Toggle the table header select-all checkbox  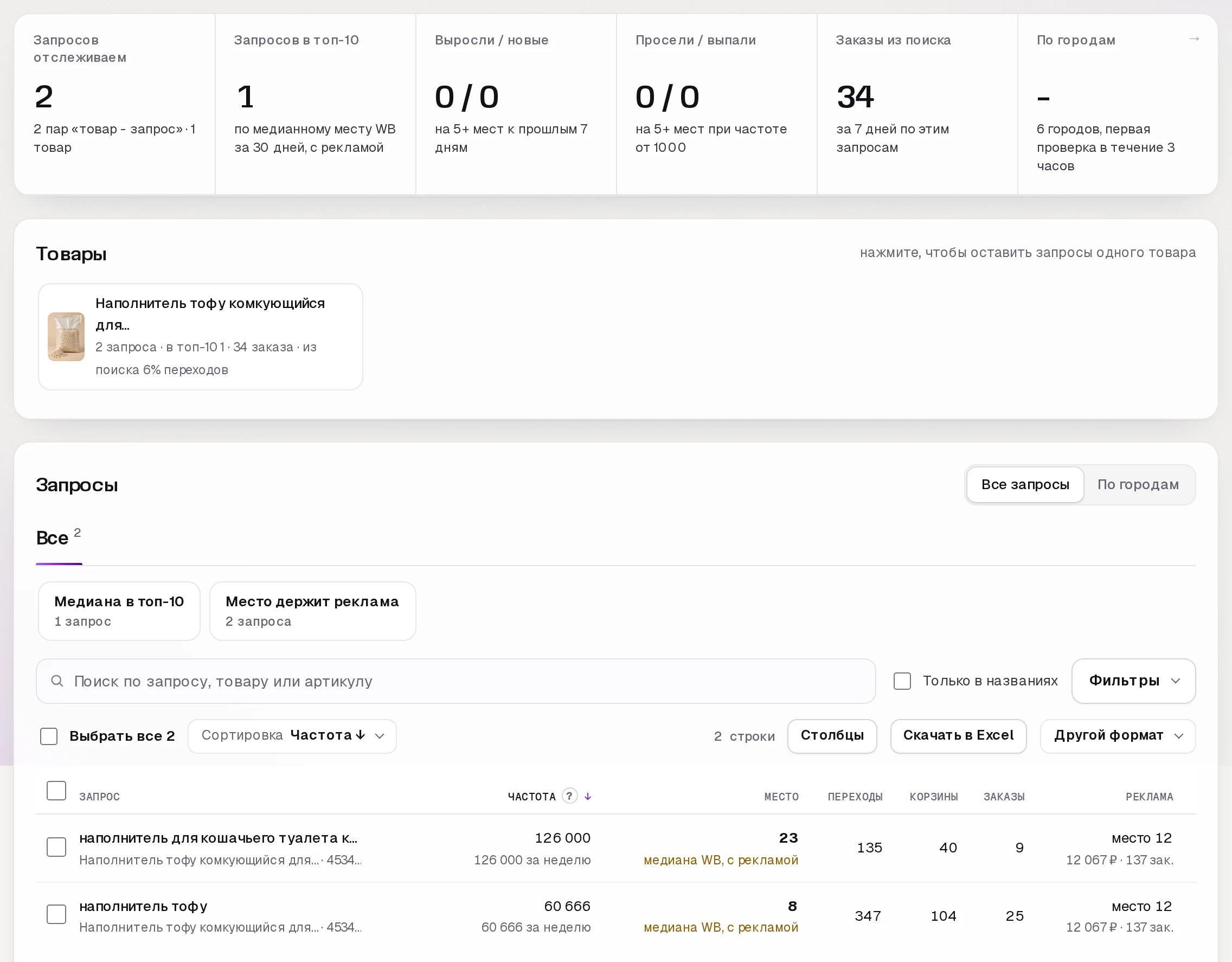pyautogui.click(x=56, y=791)
